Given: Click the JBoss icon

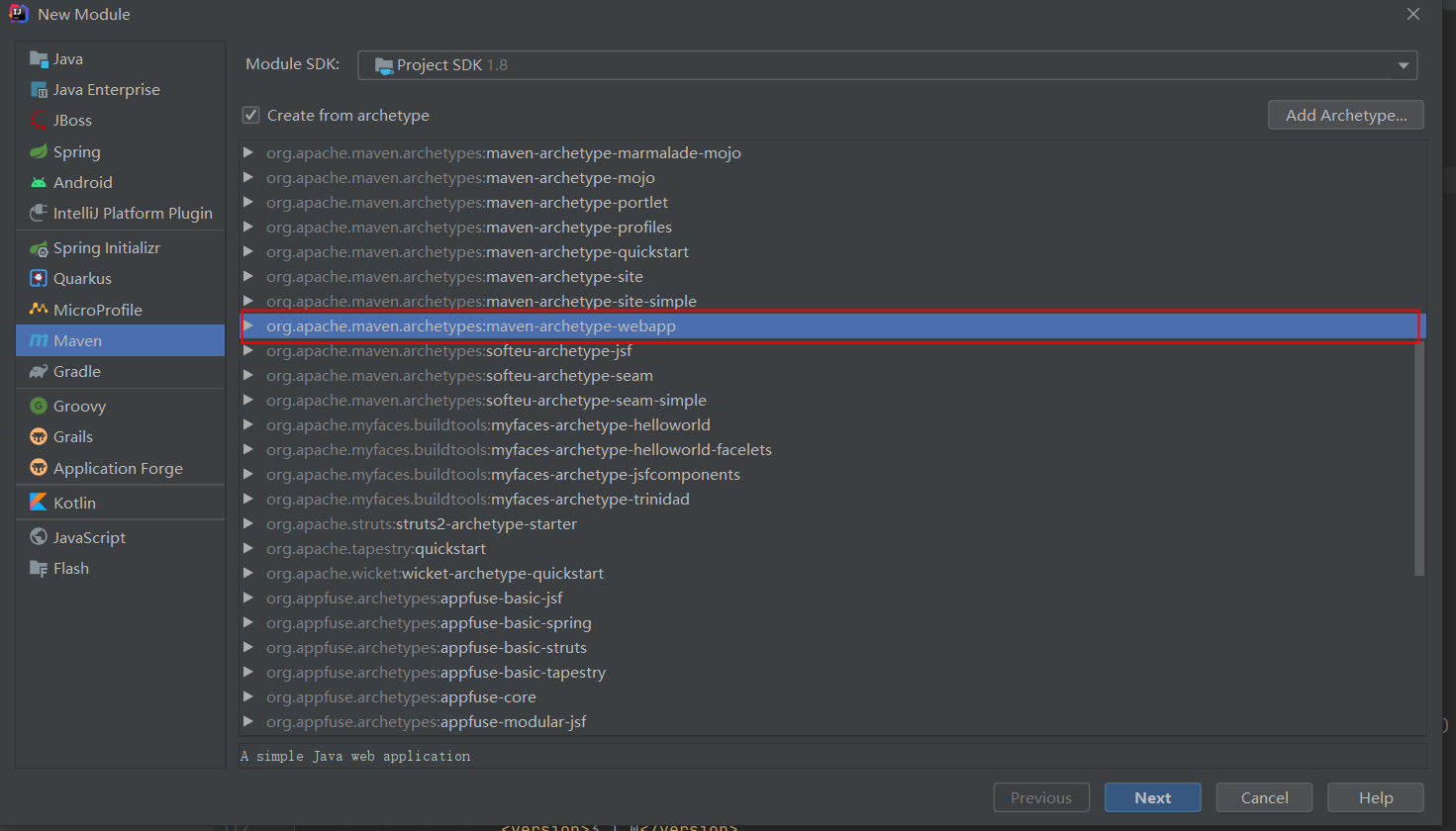Looking at the screenshot, I should point(39,120).
